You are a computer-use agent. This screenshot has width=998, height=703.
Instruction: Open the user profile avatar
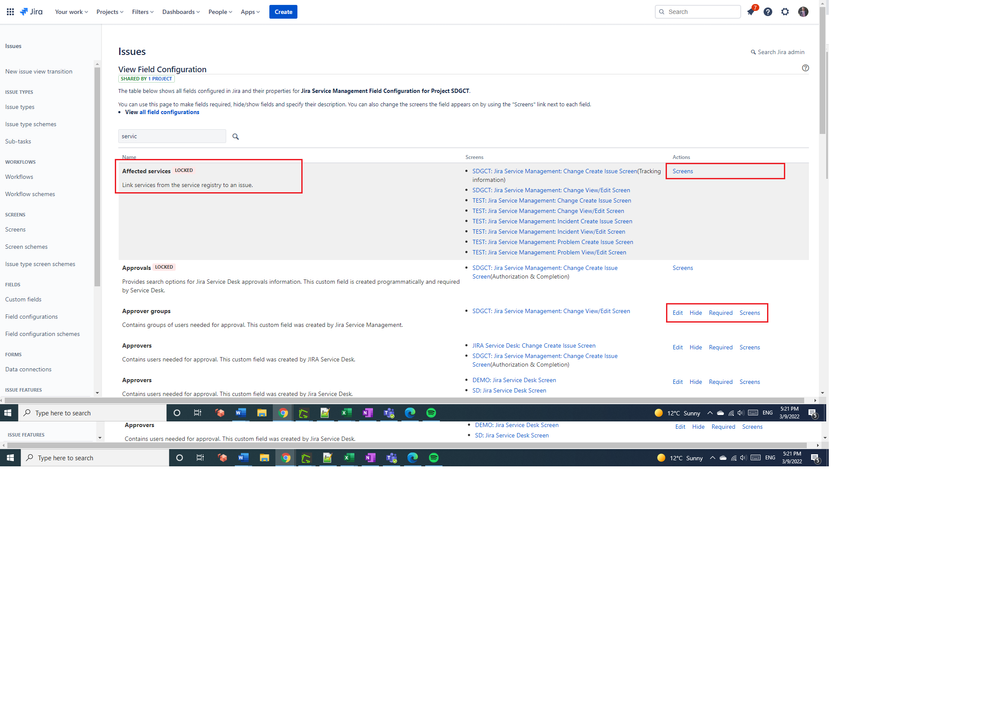point(803,11)
